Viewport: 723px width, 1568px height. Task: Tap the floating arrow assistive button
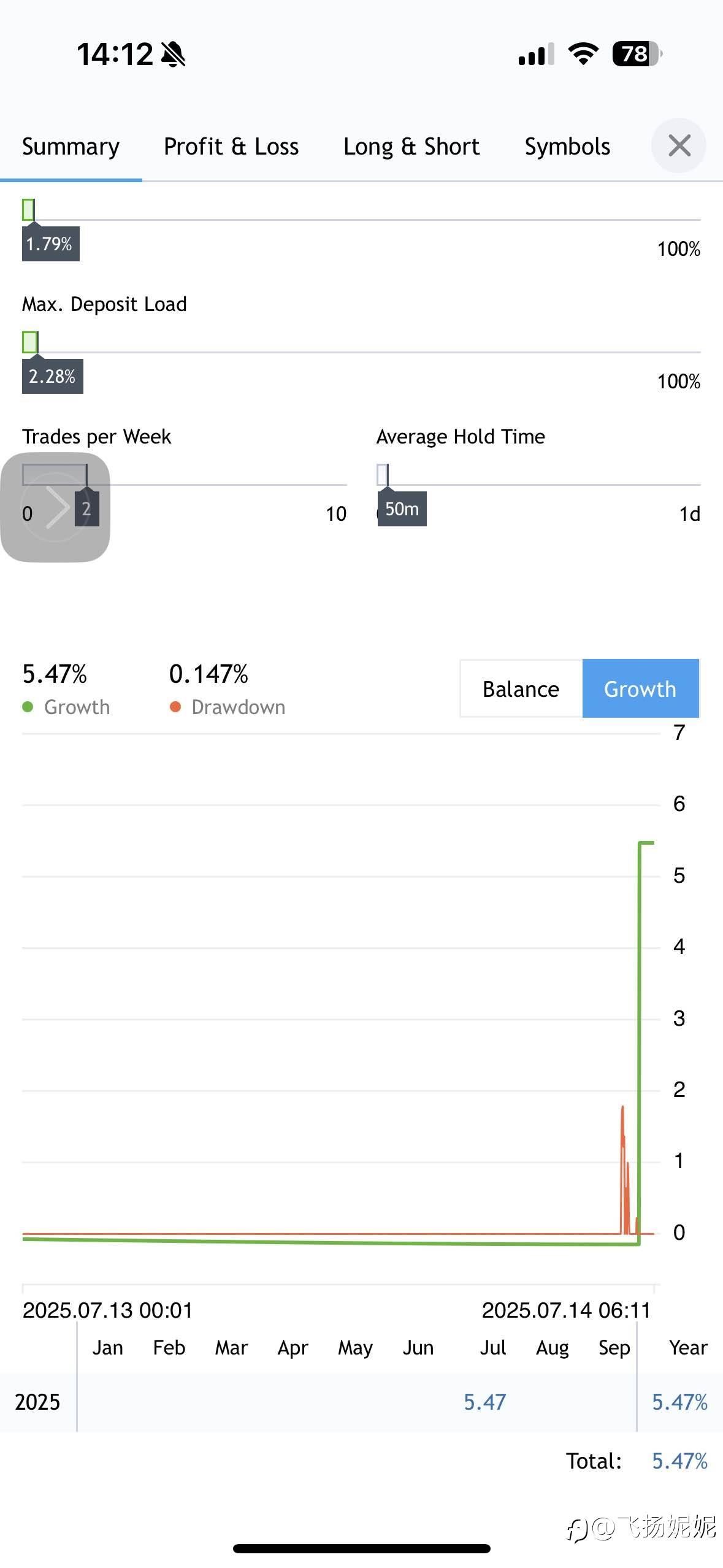pyautogui.click(x=55, y=507)
